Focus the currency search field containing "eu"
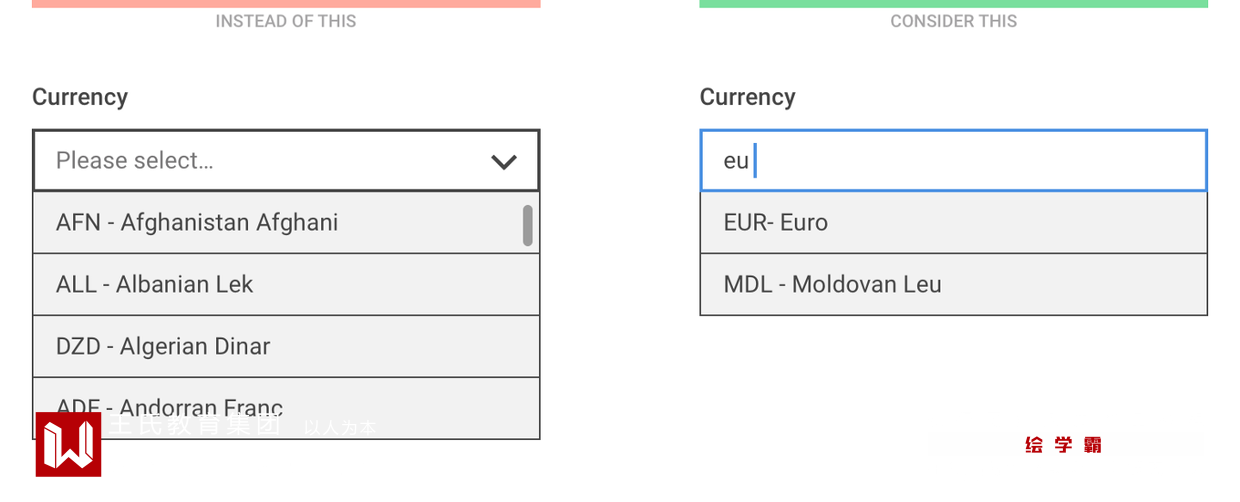This screenshot has height=502, width=1240. tap(953, 161)
